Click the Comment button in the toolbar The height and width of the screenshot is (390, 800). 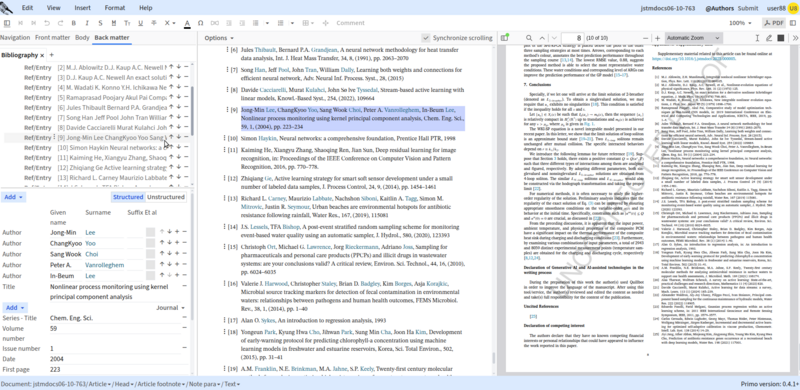tap(350, 23)
